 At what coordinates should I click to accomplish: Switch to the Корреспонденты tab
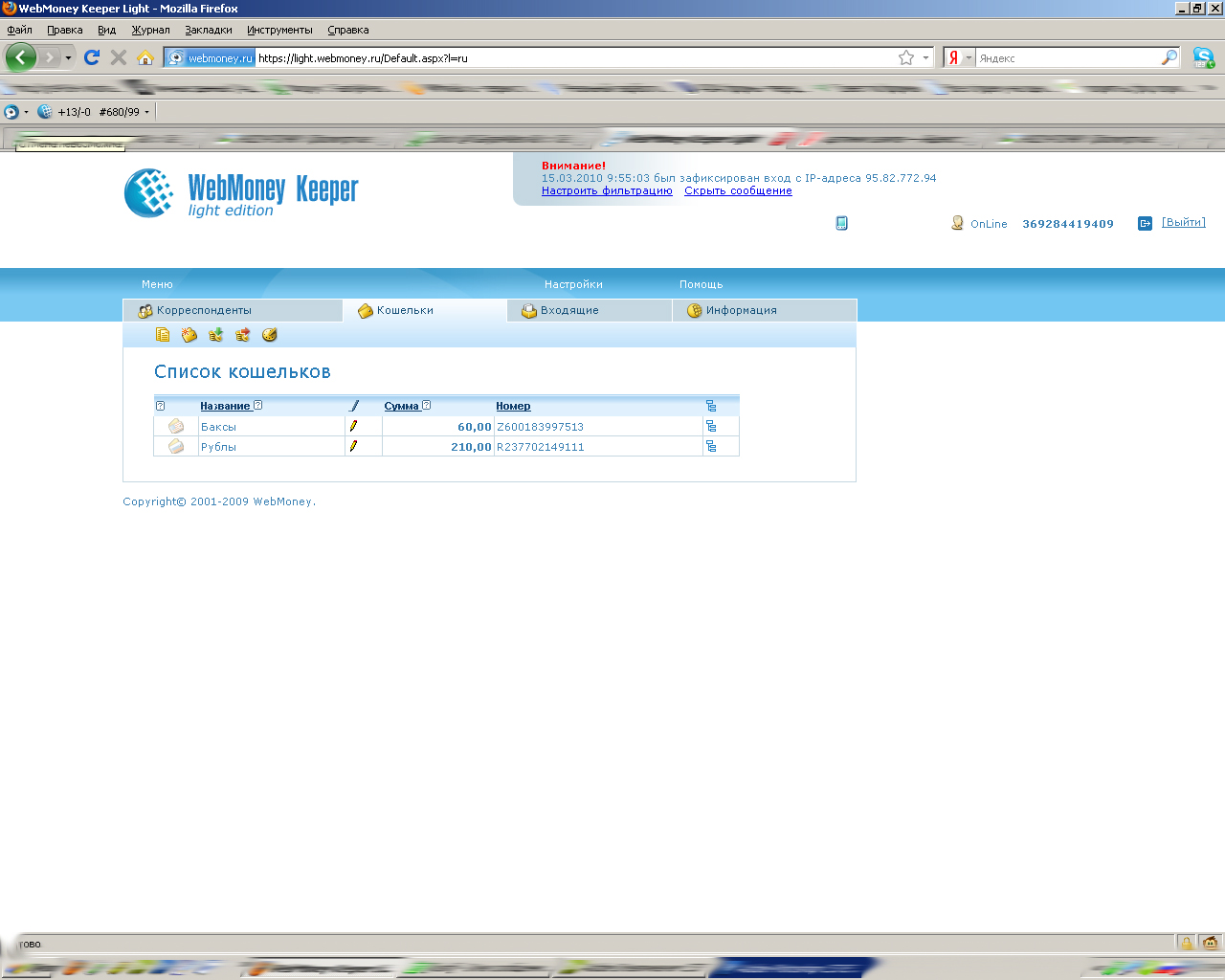pos(233,310)
